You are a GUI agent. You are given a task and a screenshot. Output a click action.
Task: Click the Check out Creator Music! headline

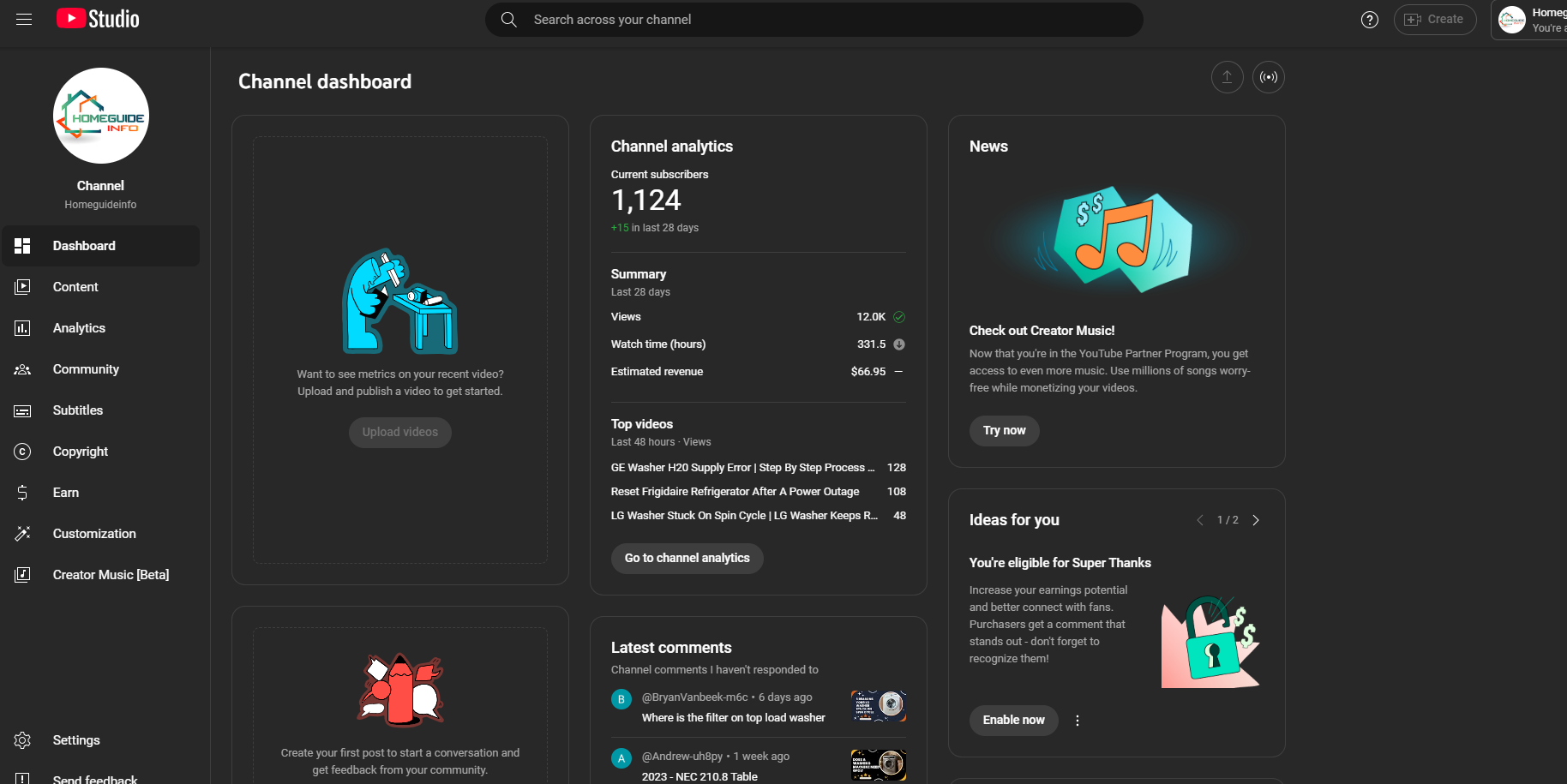(x=1042, y=331)
